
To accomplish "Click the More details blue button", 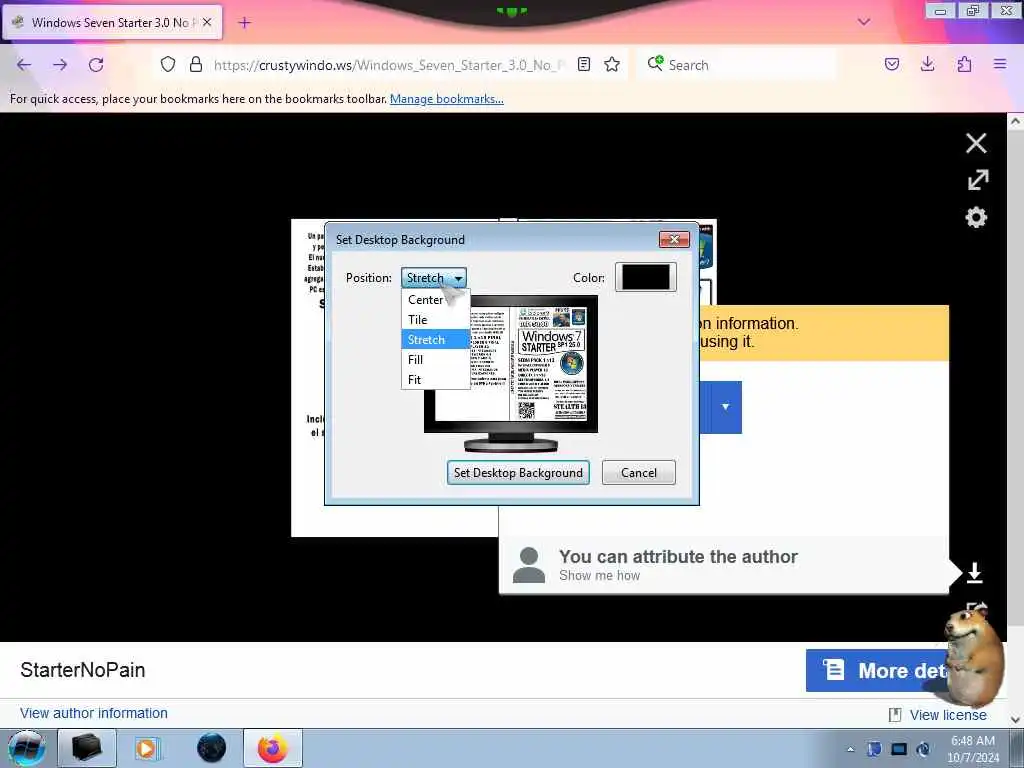I will 878,671.
